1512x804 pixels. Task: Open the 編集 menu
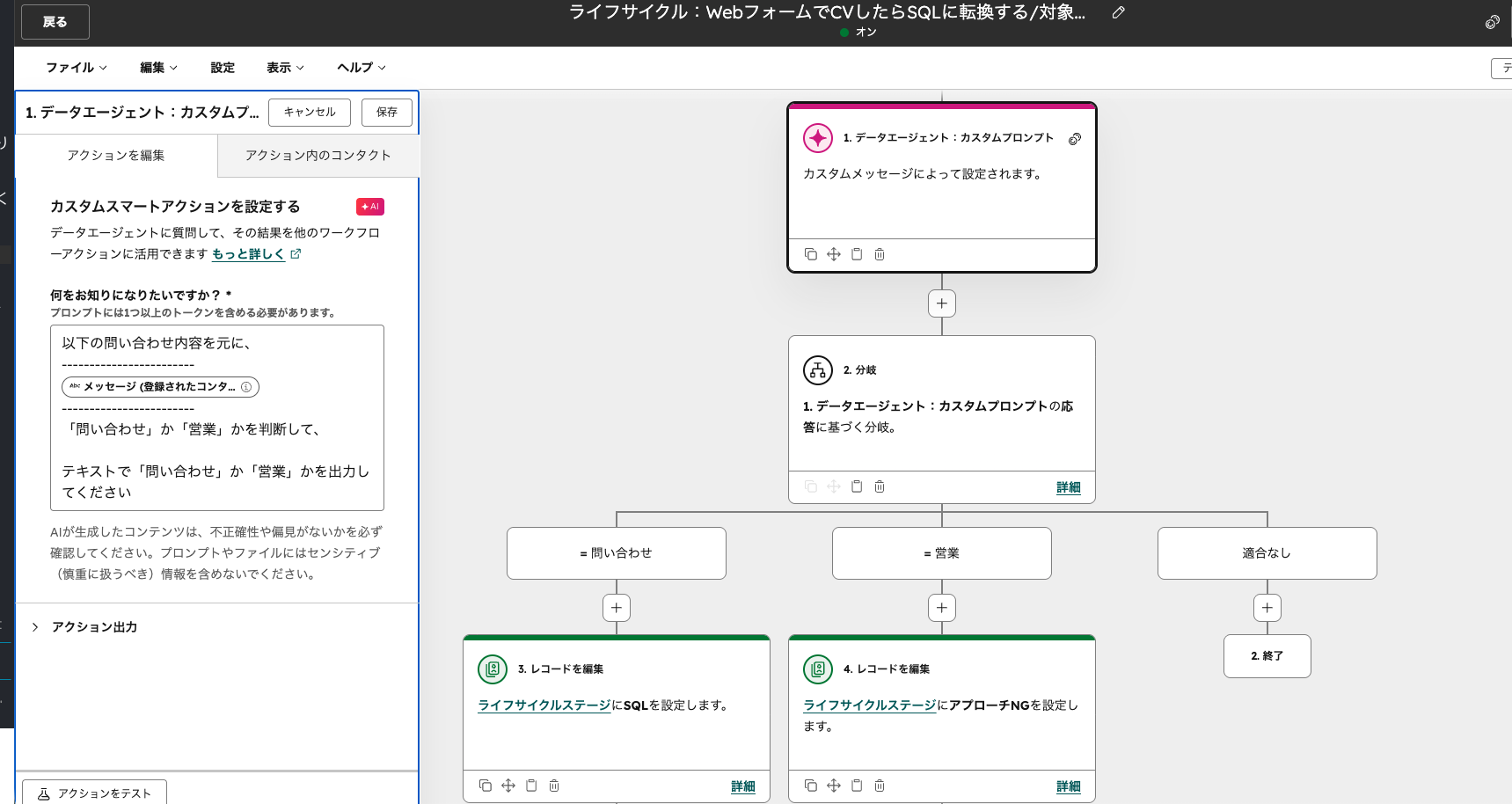158,68
